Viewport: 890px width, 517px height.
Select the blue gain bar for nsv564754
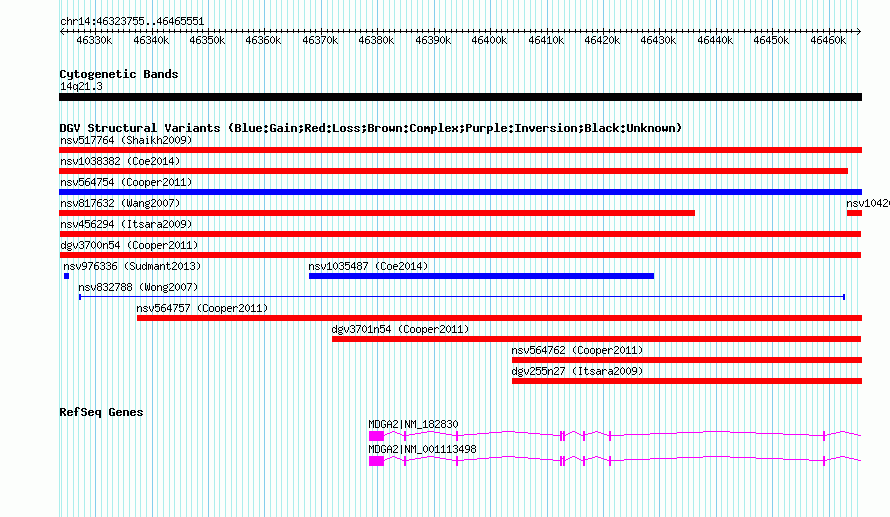[x=460, y=192]
